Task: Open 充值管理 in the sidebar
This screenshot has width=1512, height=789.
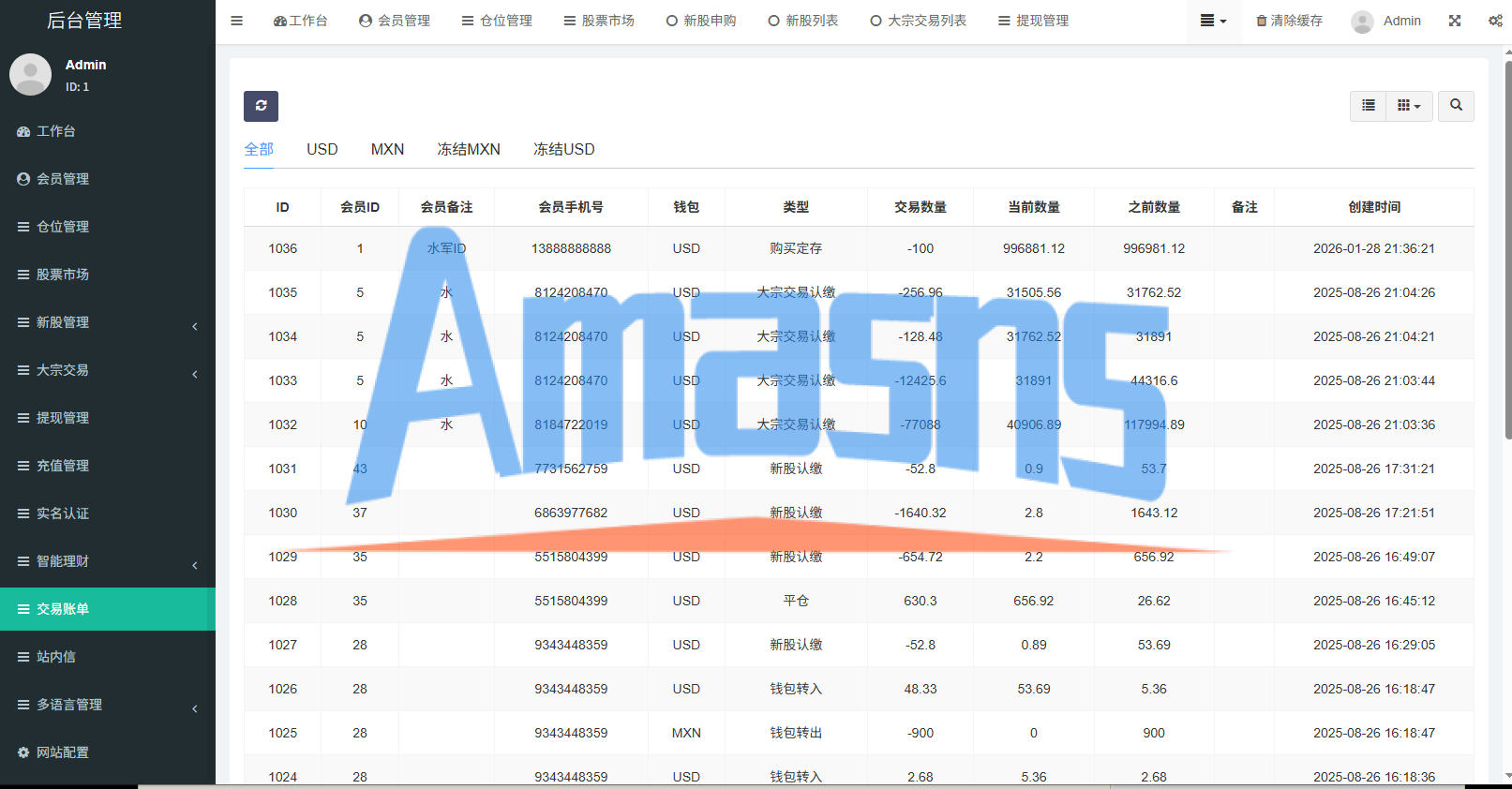Action: pyautogui.click(x=108, y=466)
